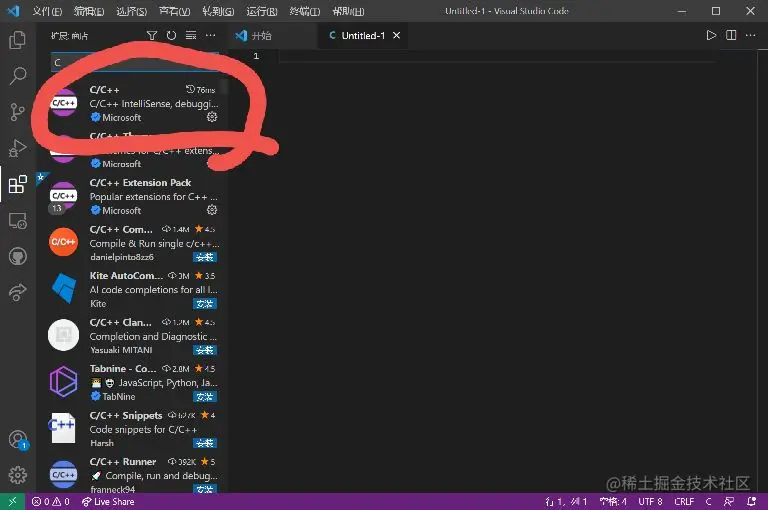Open the Go menu (转到)
768x510 pixels.
click(218, 11)
